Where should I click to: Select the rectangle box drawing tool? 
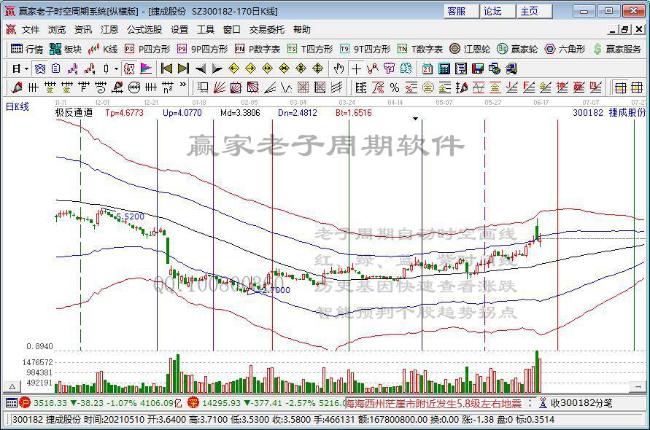tap(202, 87)
